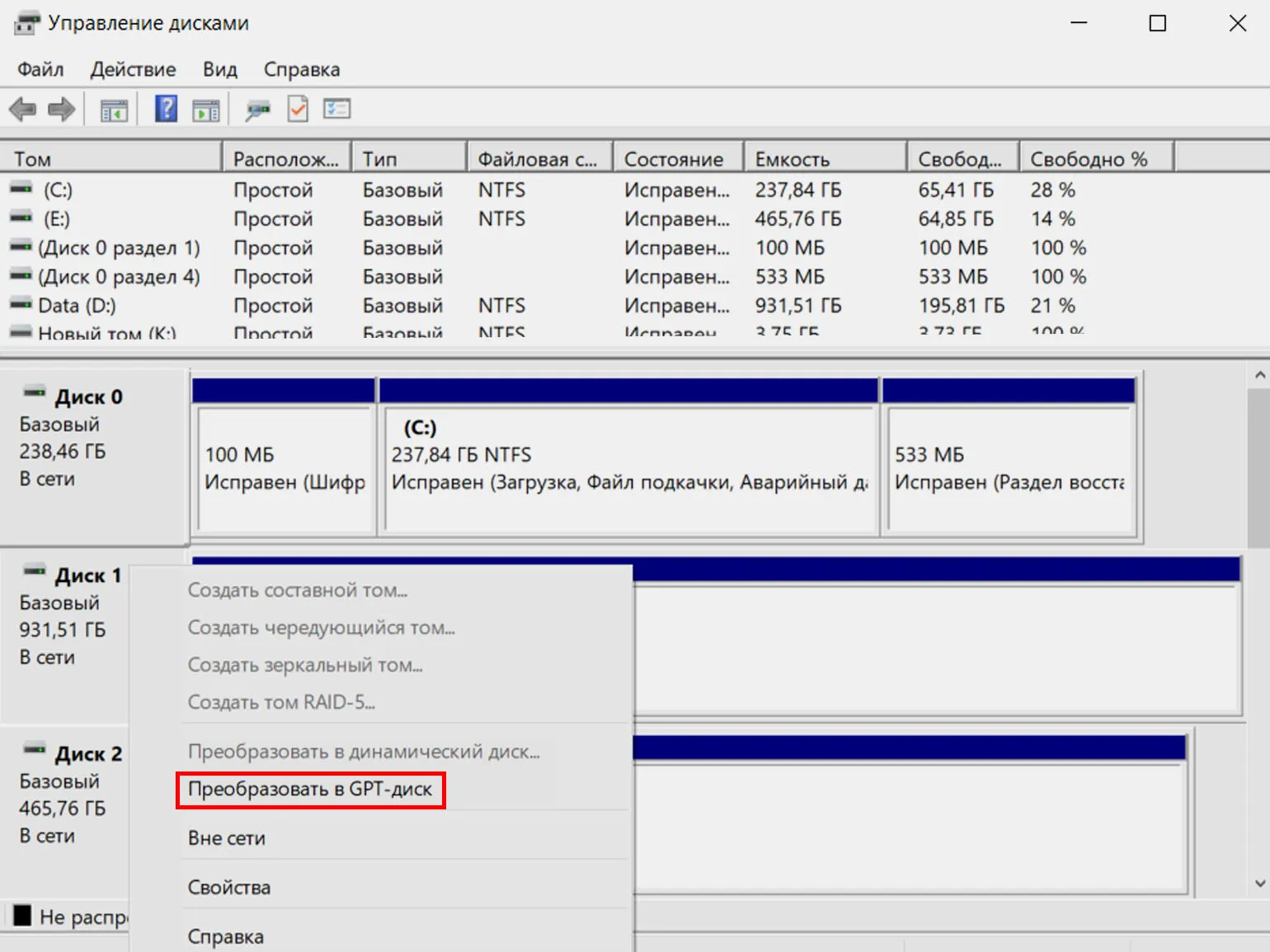Choose Вне сети in context menu
Image resolution: width=1270 pixels, height=952 pixels.
[x=227, y=838]
